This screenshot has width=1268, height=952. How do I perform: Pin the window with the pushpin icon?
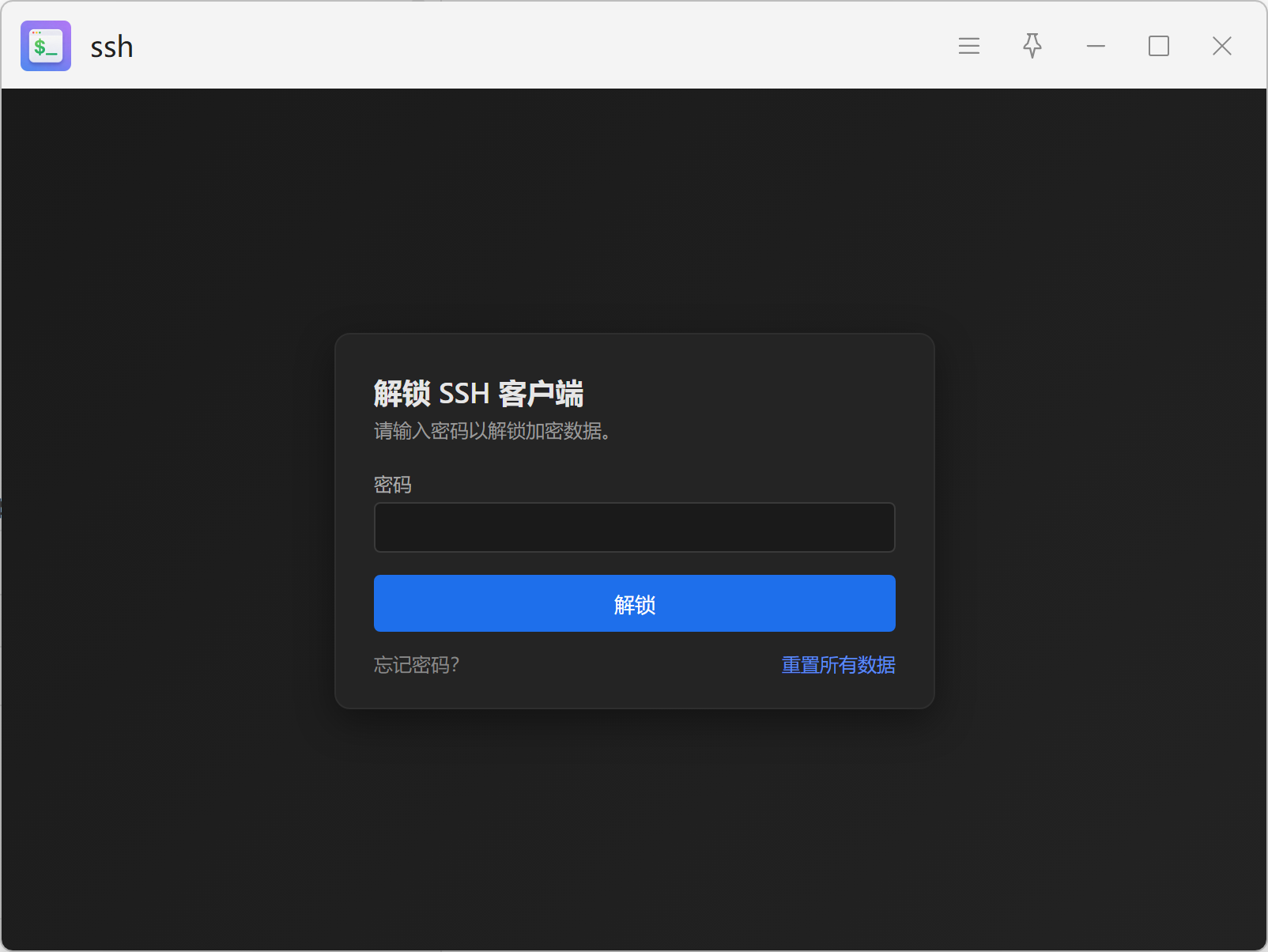(x=1032, y=46)
